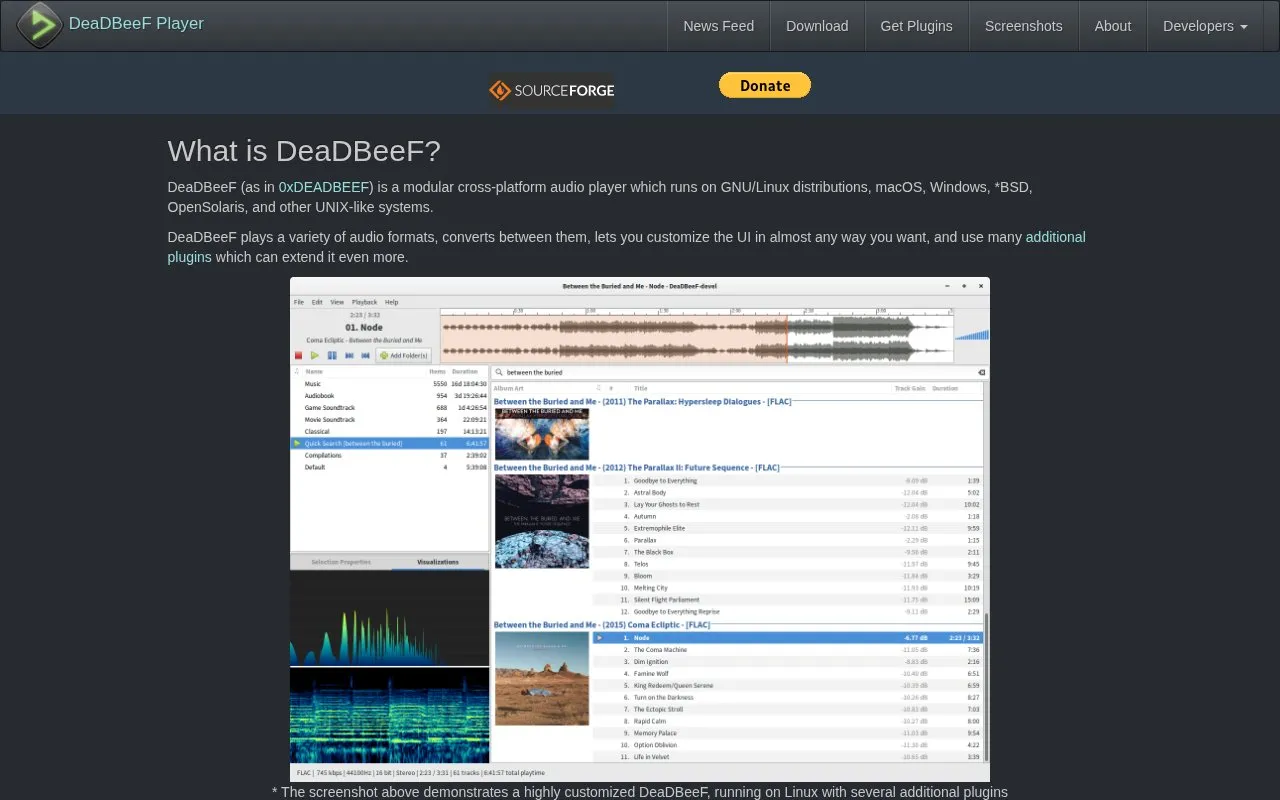The height and width of the screenshot is (800, 1280).
Task: Click the DeaDBeeF Player brand title
Action: [x=136, y=23]
